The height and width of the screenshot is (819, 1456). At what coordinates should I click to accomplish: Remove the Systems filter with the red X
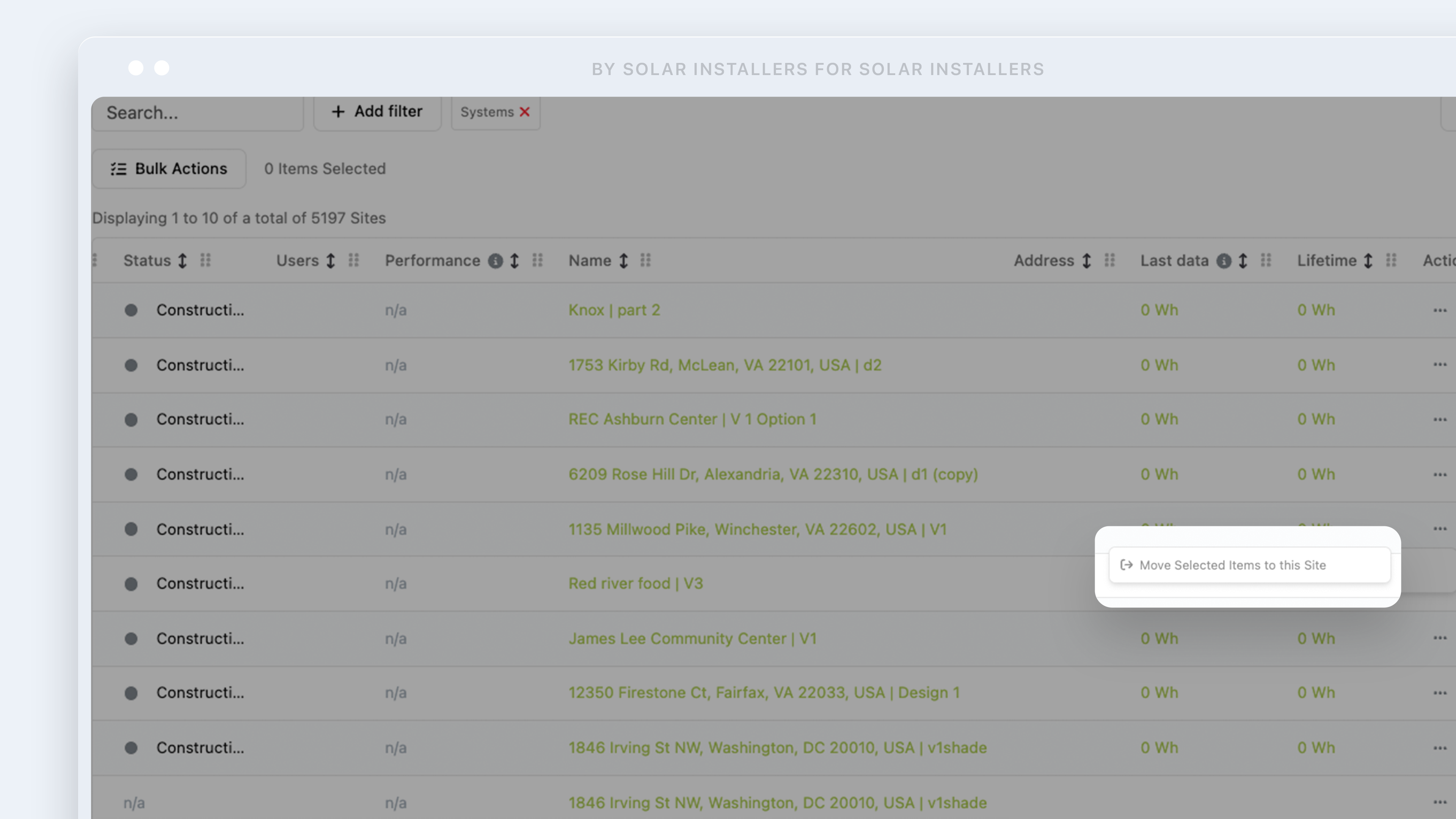[x=524, y=112]
